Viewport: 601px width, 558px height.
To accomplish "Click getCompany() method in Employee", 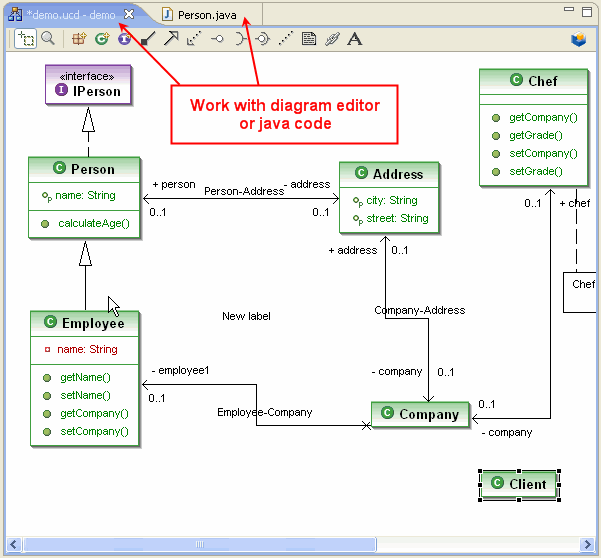I will coord(86,414).
